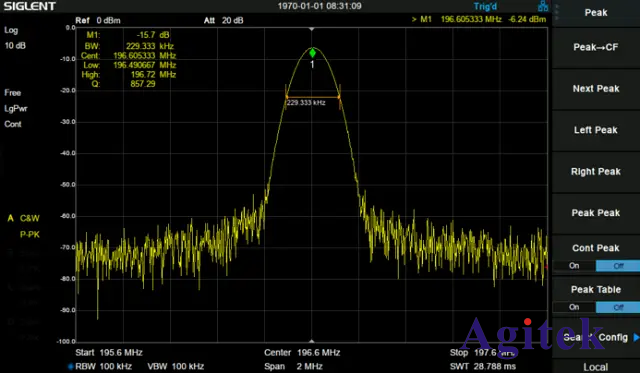640x373 pixels.
Task: Click the blue RBW auto indicator dot
Action: (71, 366)
